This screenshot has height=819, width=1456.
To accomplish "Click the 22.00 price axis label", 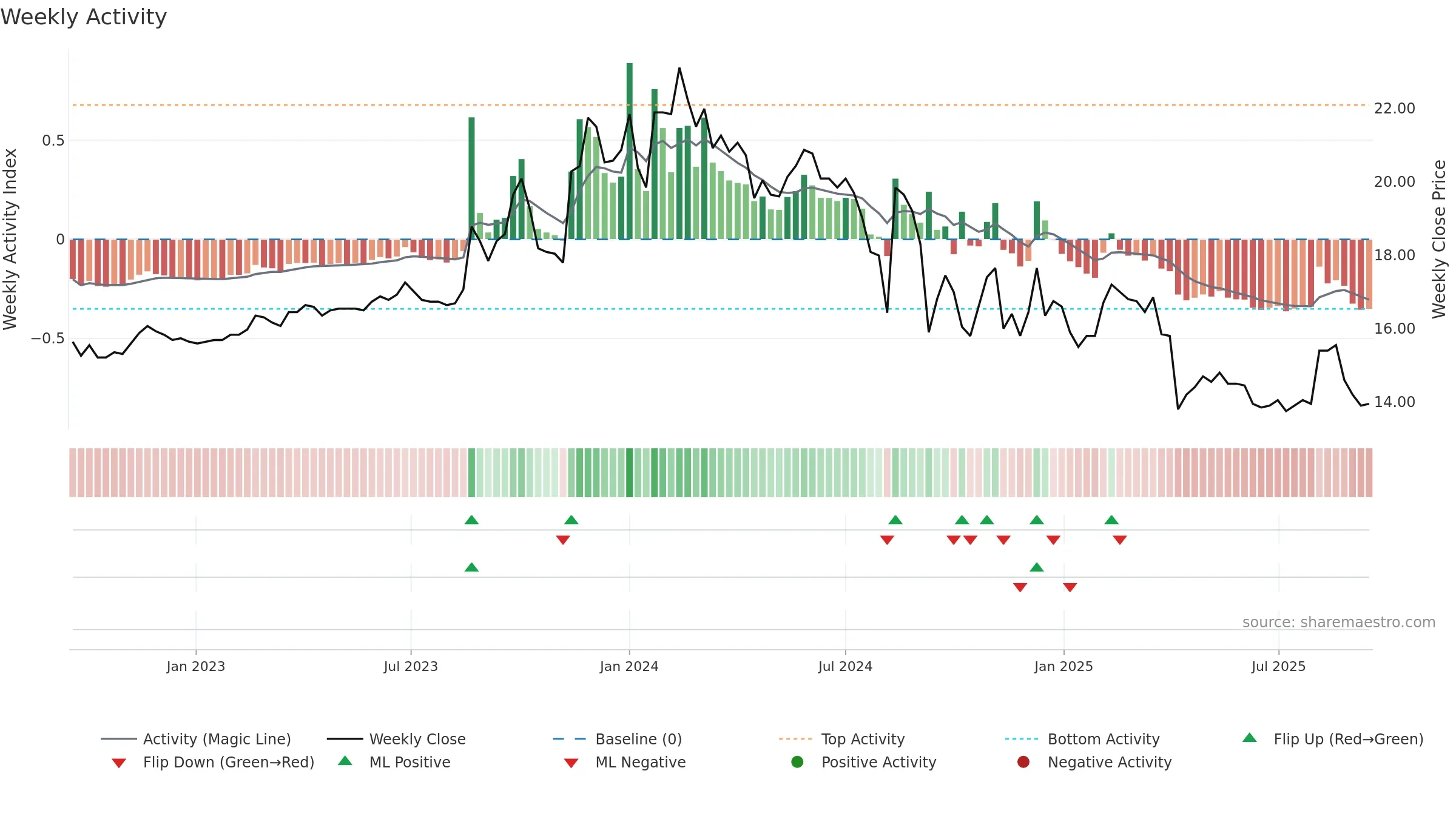I will coord(1394,108).
